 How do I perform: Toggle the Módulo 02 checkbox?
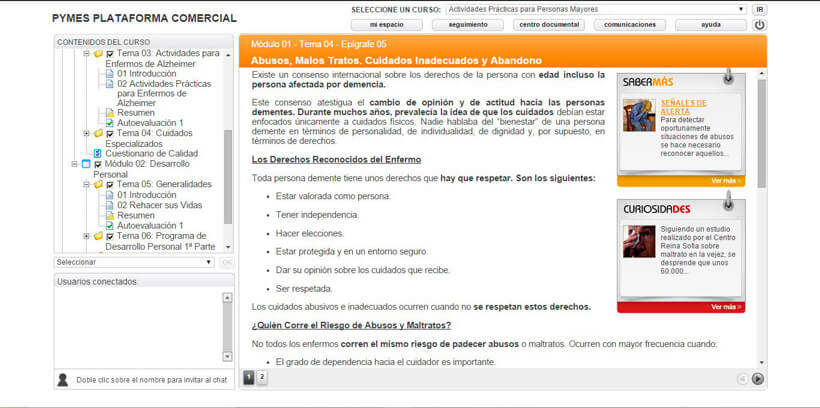click(x=98, y=164)
